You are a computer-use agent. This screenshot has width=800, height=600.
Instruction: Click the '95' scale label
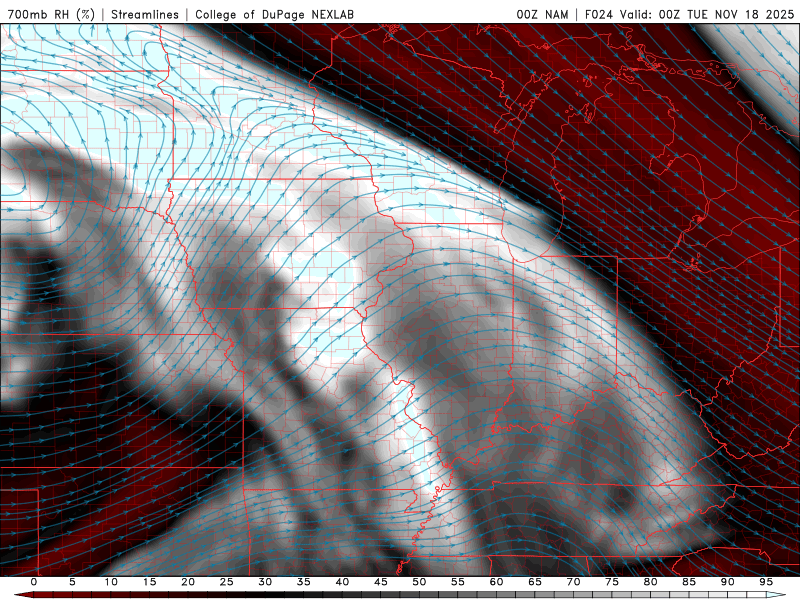coord(766,582)
